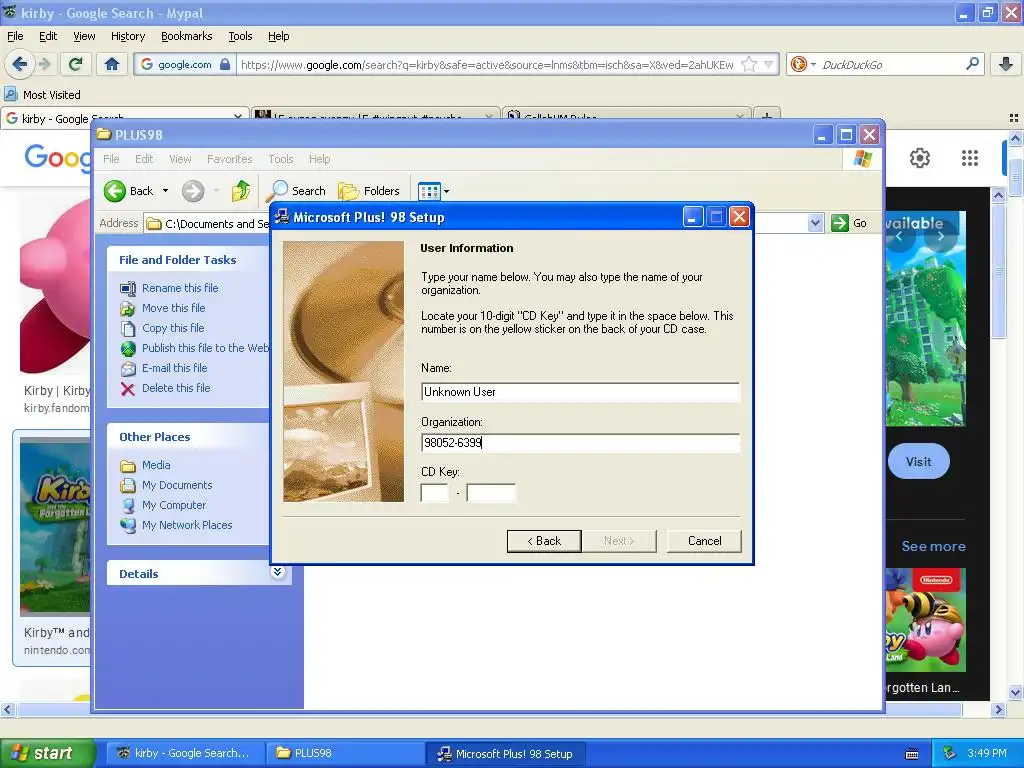The image size is (1024, 768).
Task: Open the browser File menu
Action: [15, 36]
